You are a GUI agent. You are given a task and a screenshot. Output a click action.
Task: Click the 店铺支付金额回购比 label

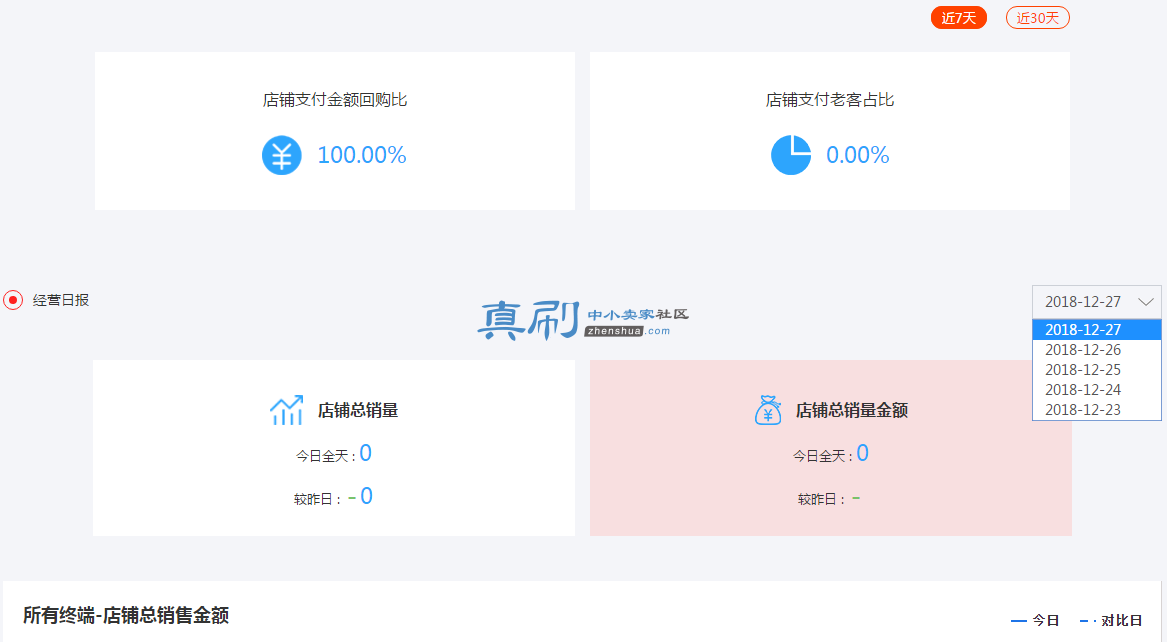point(335,100)
